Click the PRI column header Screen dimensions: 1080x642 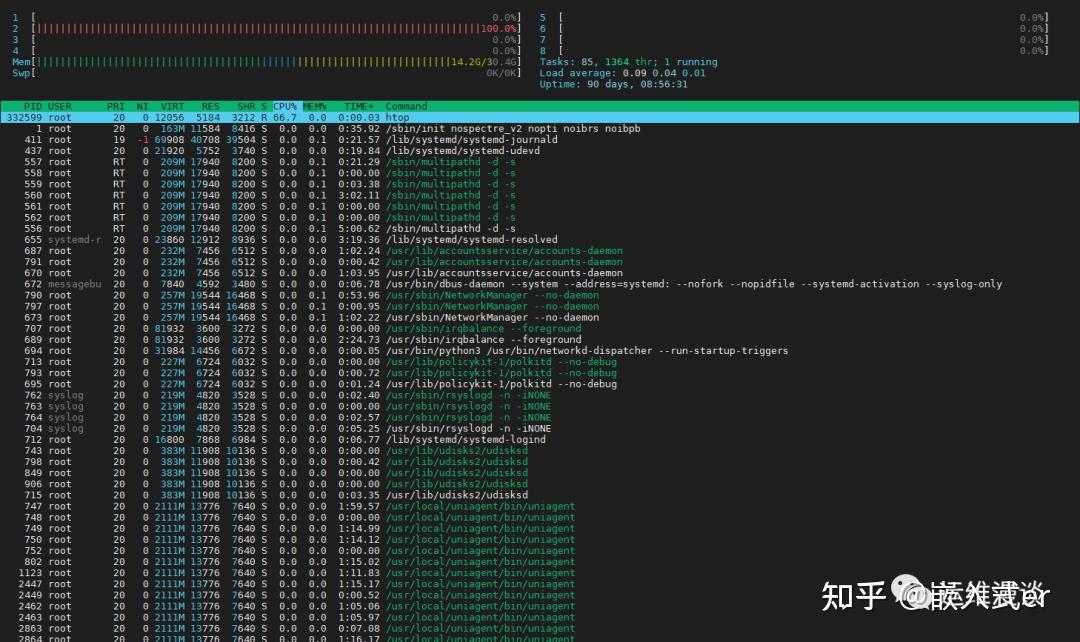tap(115, 106)
